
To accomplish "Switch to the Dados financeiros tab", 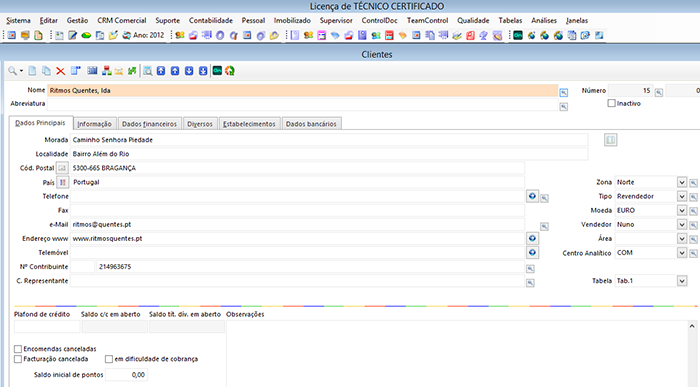I will point(150,124).
